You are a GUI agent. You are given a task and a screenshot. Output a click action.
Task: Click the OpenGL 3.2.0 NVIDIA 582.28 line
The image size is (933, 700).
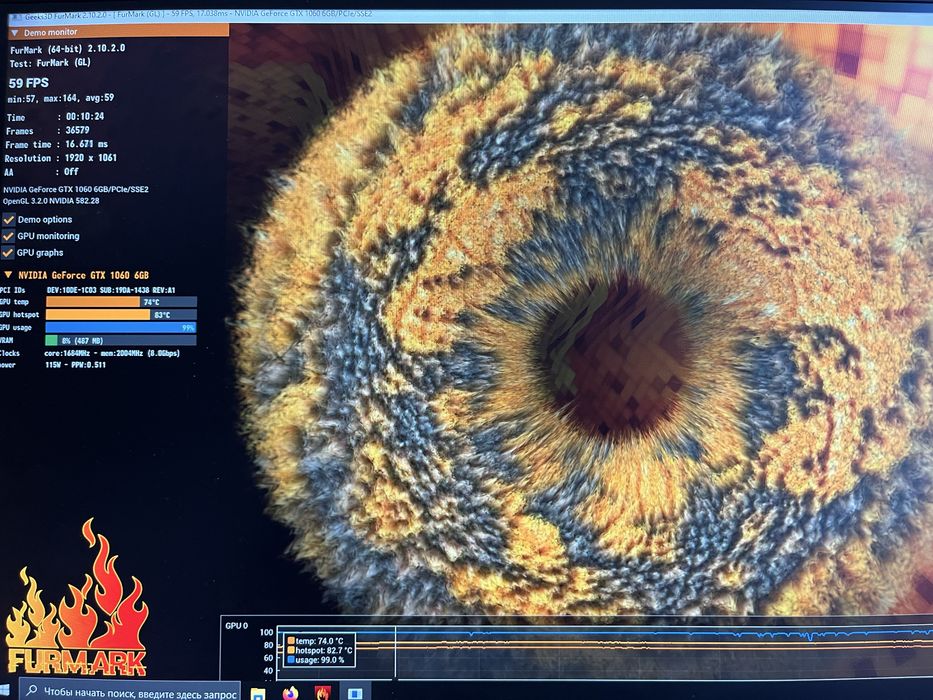tap(51, 201)
